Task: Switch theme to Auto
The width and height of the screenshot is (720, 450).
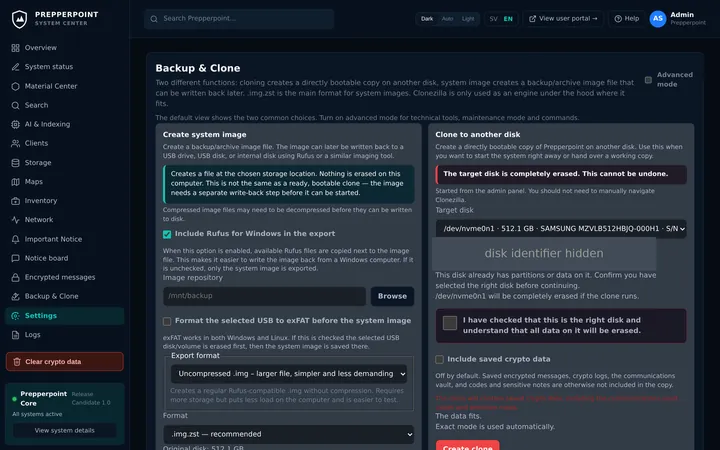Action: coord(447,19)
